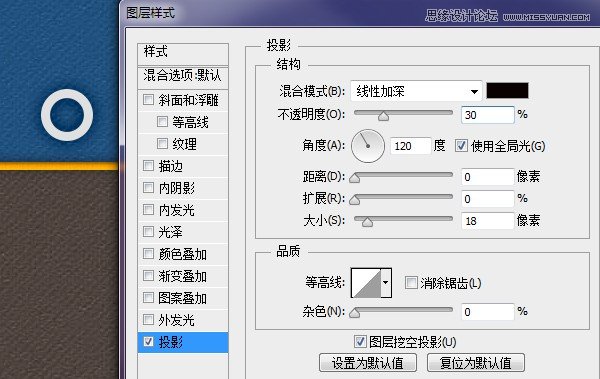This screenshot has width=600, height=379.
Task: Uncheck the 投影 style checkbox
Action: point(148,341)
